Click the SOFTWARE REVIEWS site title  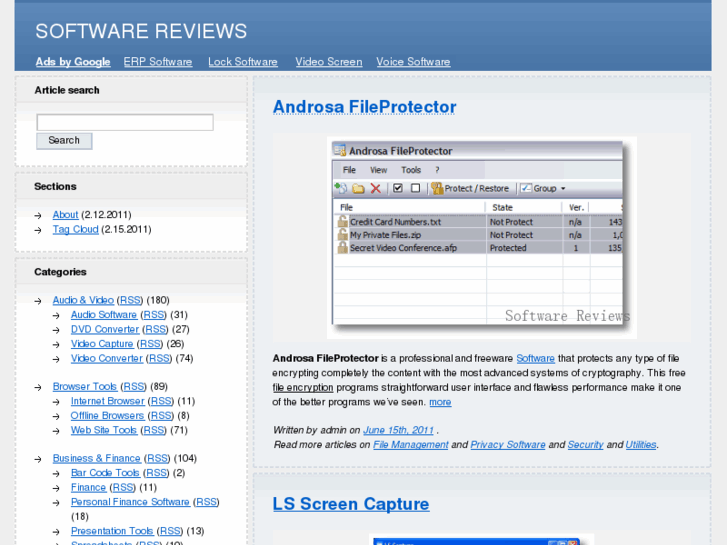tap(141, 31)
